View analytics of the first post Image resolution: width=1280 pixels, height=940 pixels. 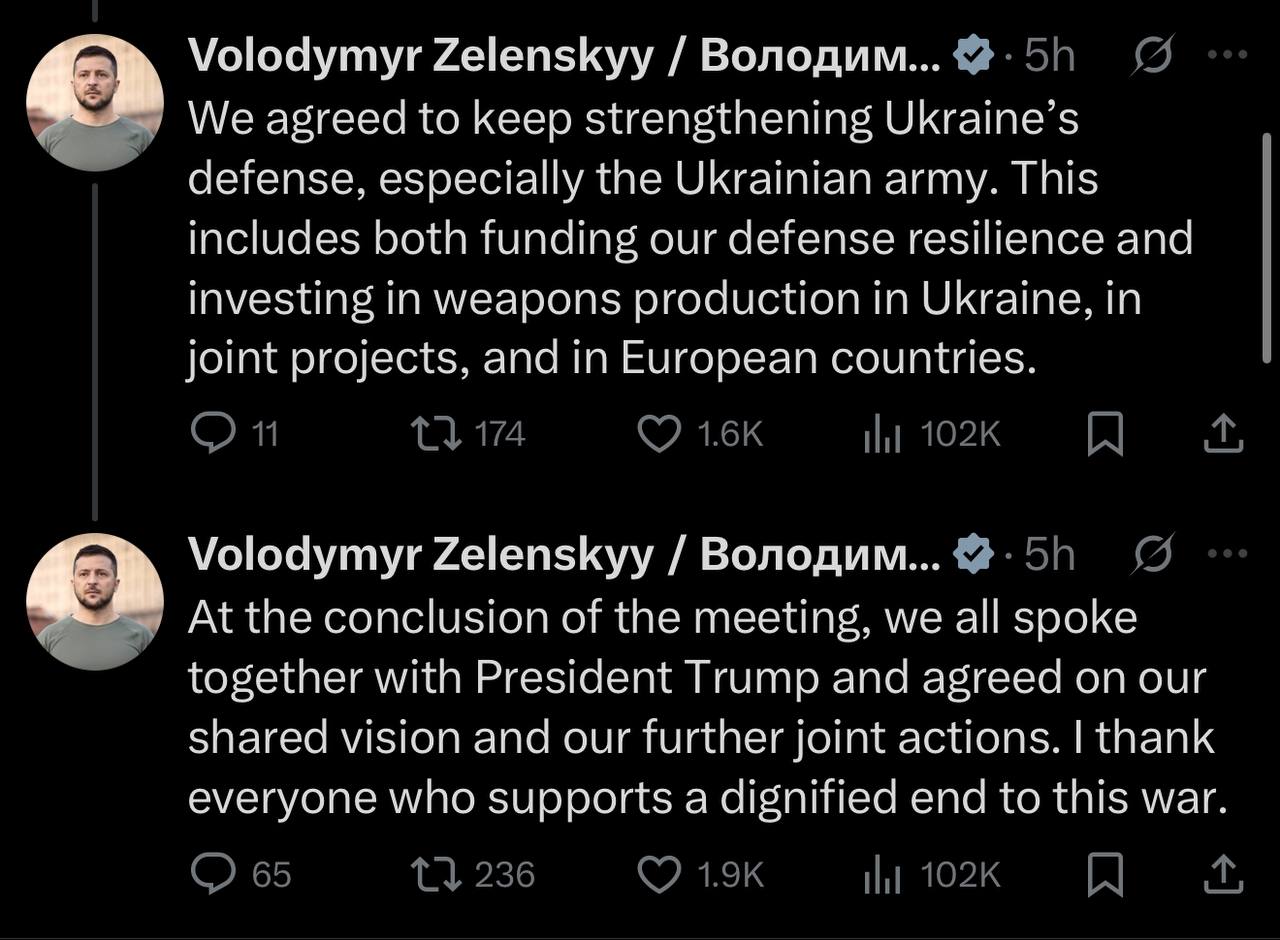(882, 435)
